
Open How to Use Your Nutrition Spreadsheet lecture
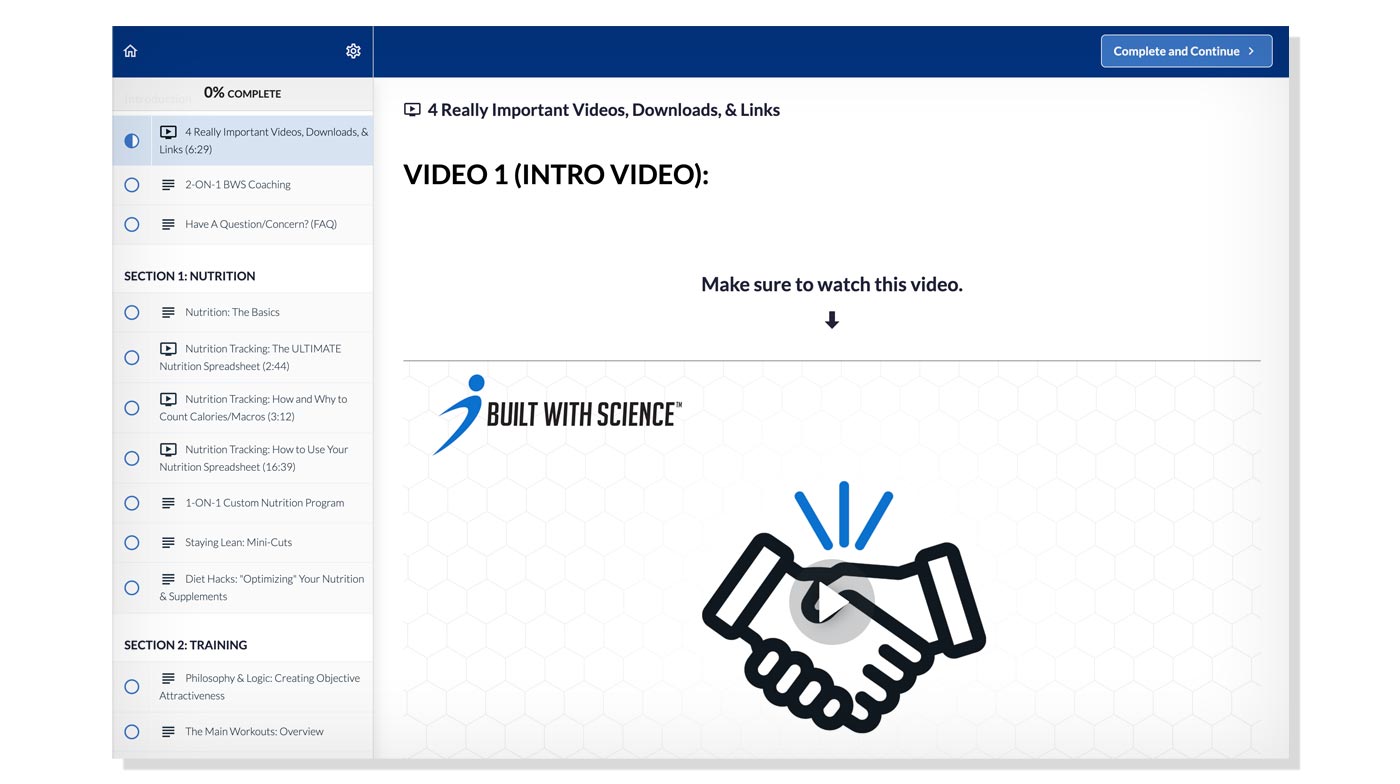tap(243, 458)
